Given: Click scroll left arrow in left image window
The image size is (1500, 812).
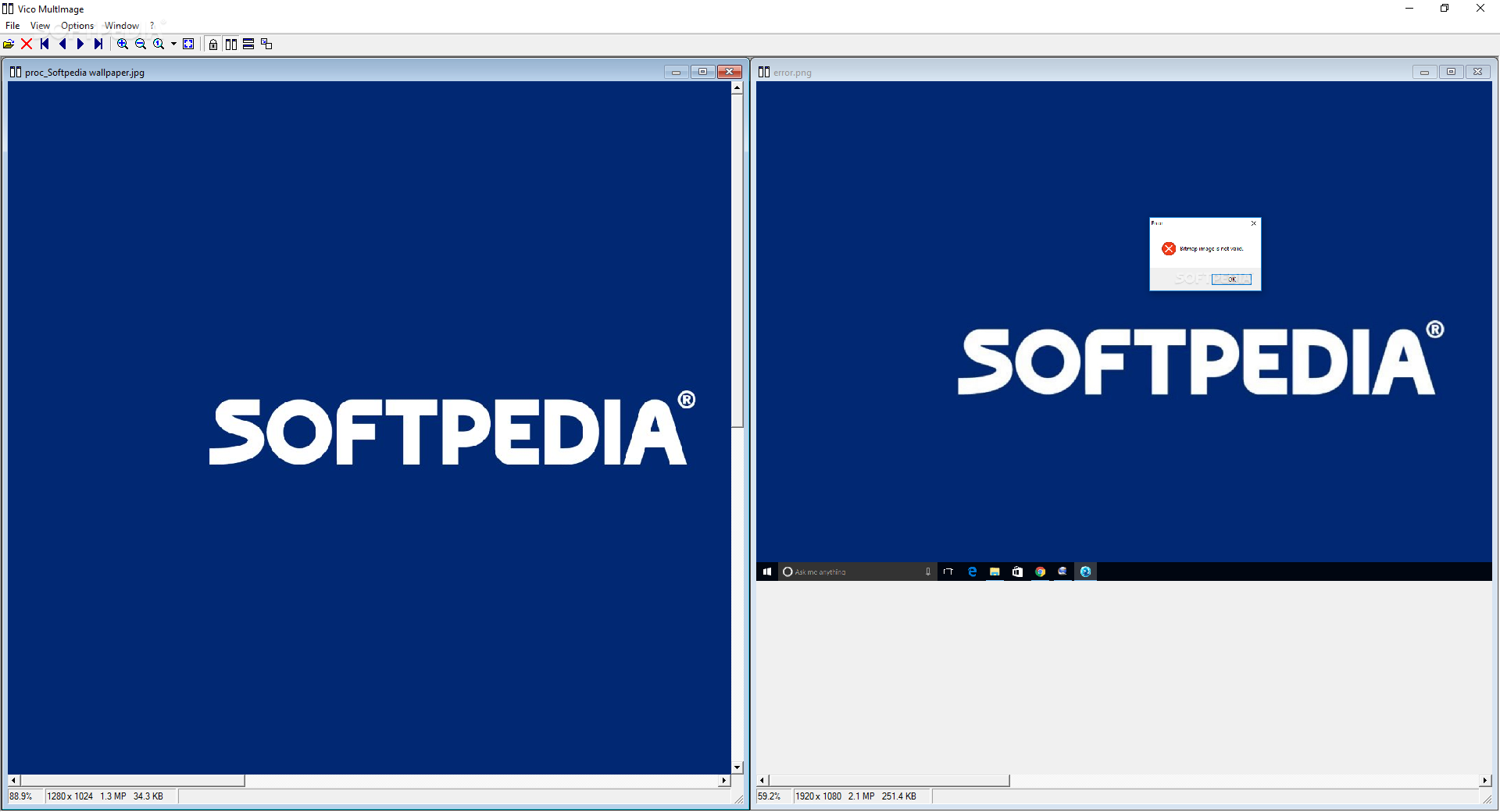Looking at the screenshot, I should [13, 780].
